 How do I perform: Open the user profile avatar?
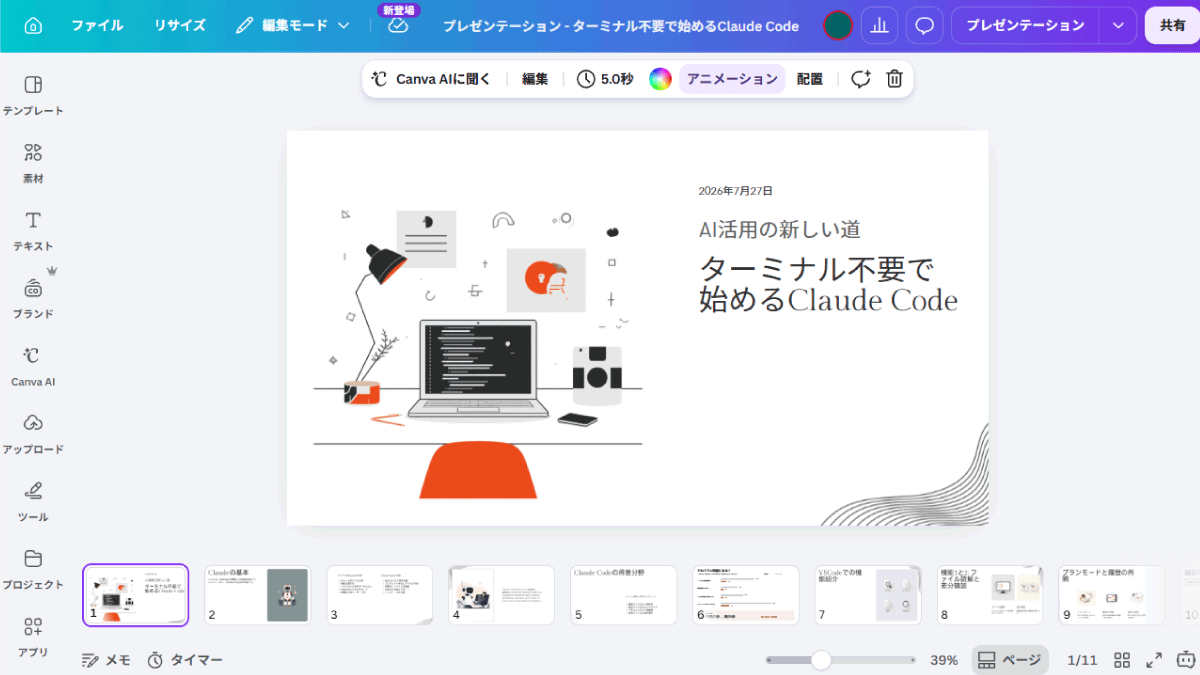click(837, 26)
